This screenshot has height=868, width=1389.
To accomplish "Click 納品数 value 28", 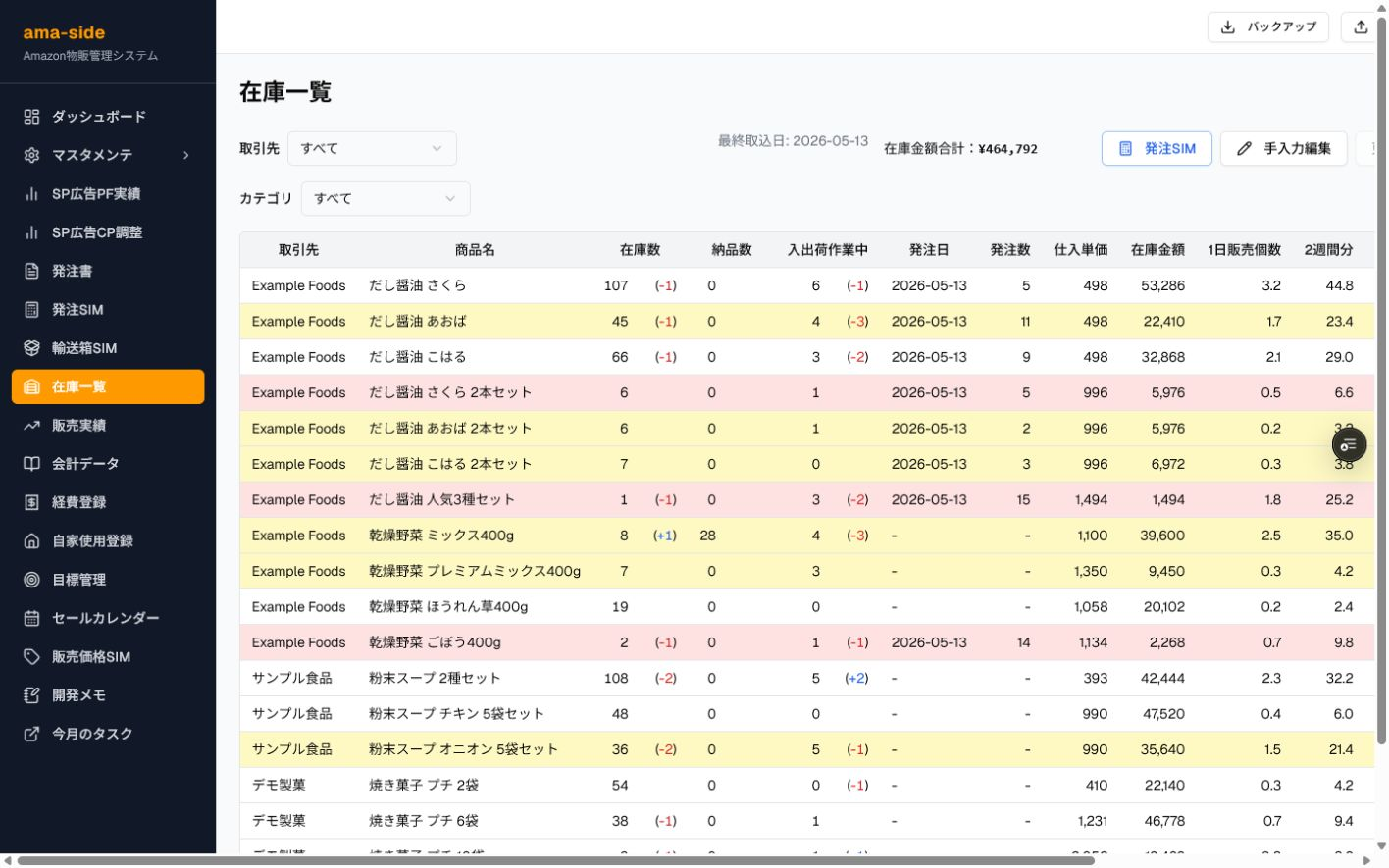I will [x=707, y=536].
